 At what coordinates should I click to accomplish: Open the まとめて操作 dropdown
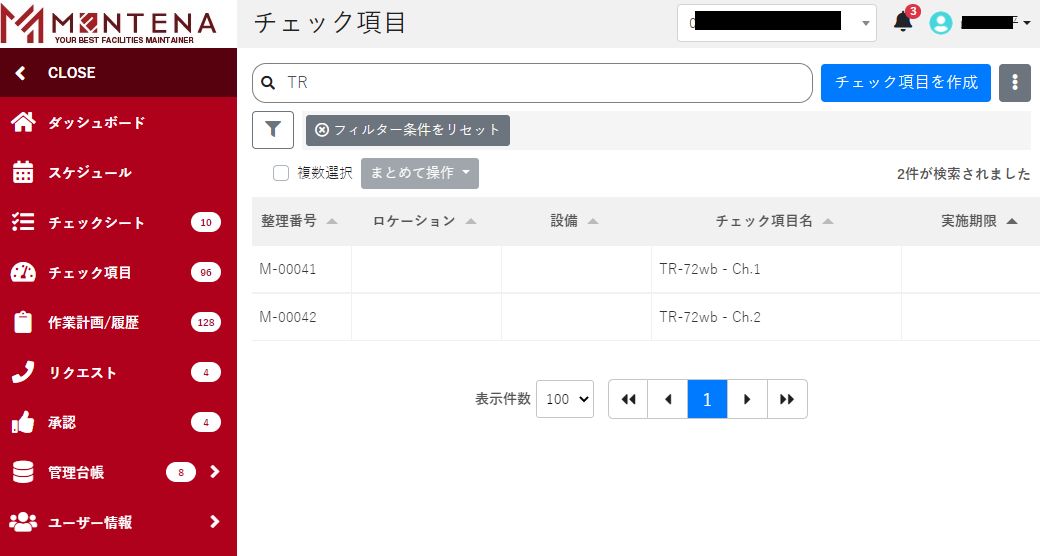click(419, 173)
